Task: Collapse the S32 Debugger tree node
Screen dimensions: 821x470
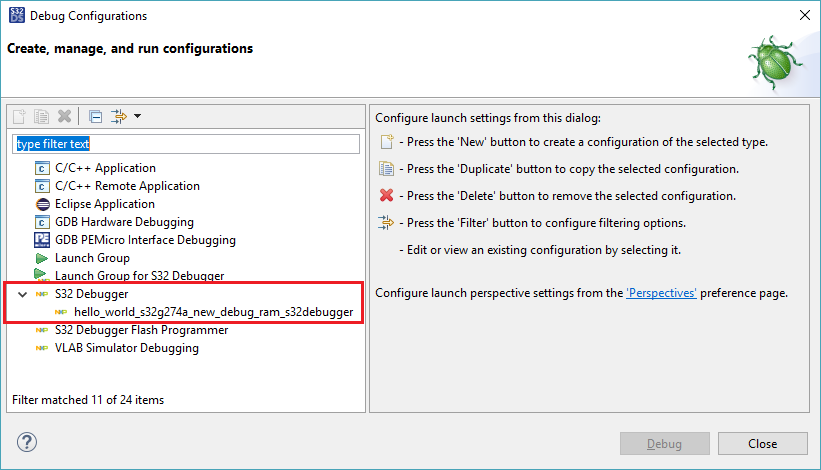Action: 22,295
